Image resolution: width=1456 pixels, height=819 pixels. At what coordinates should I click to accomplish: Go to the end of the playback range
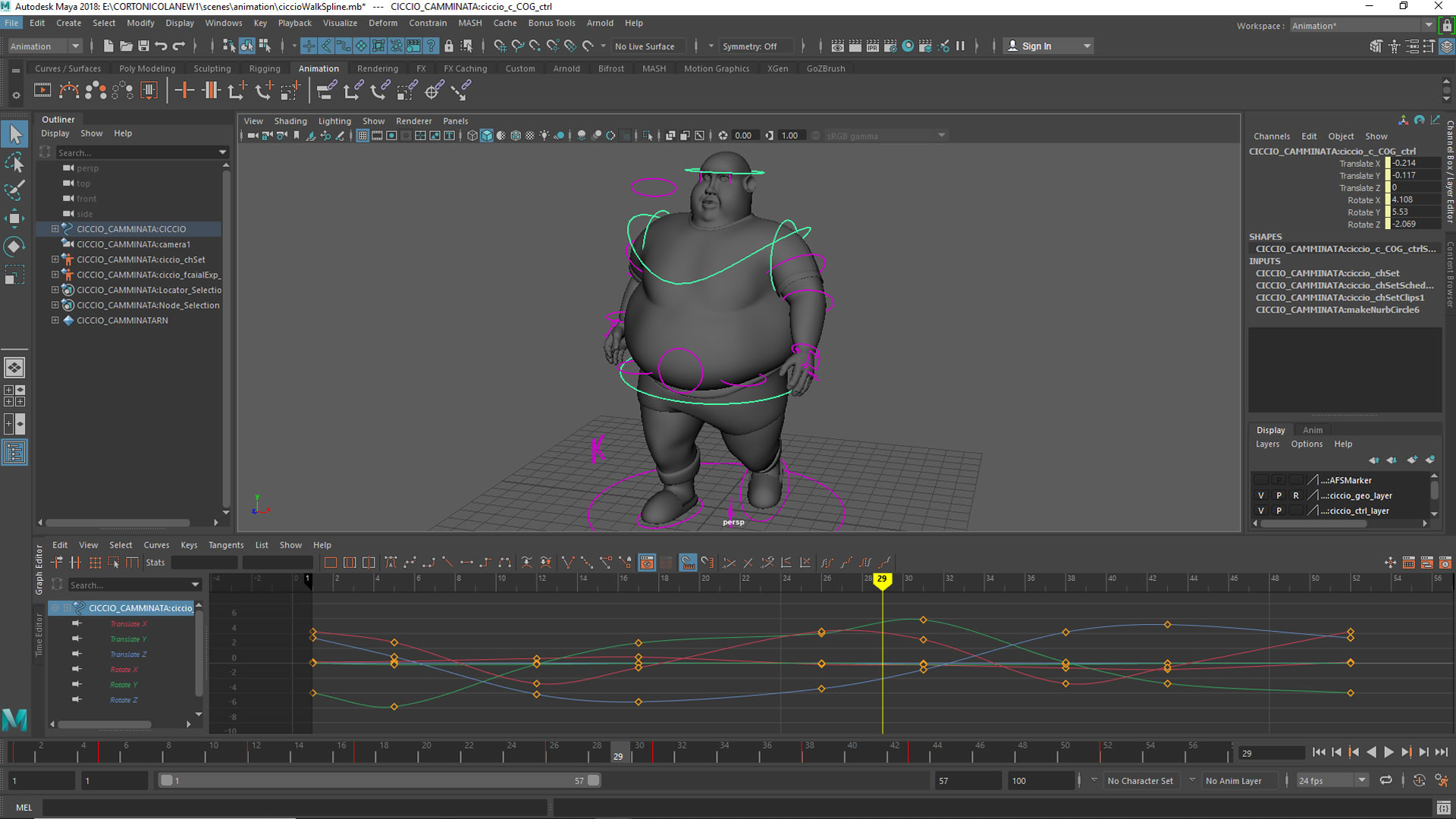point(1442,752)
